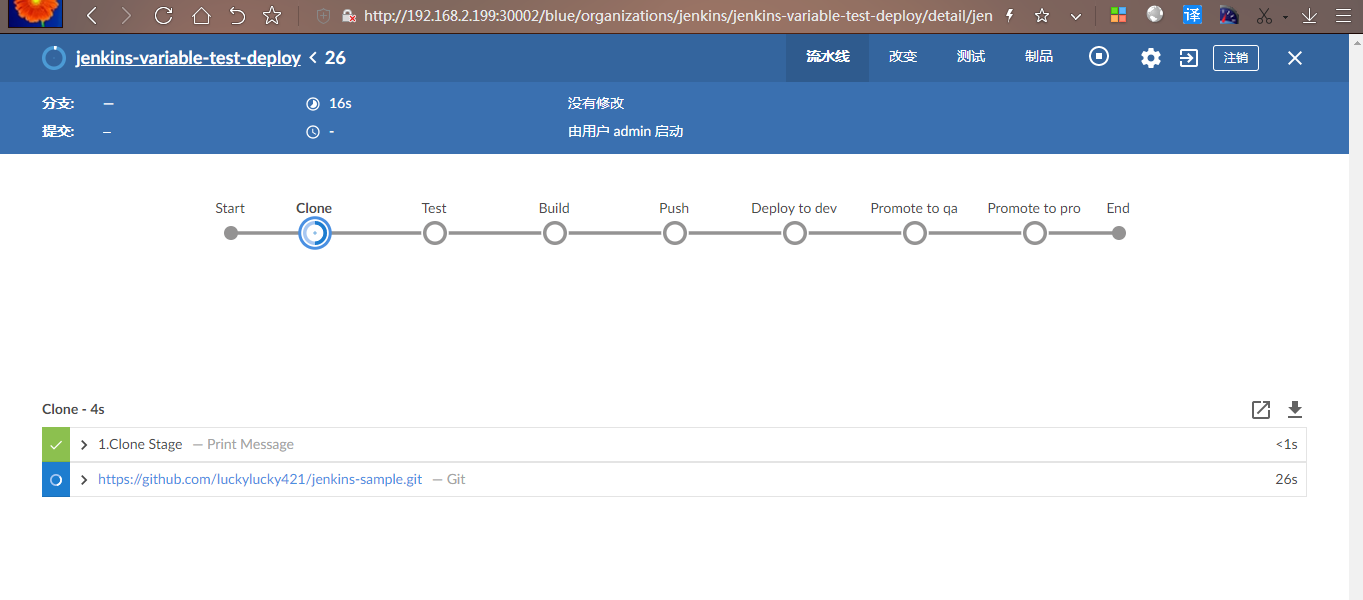The width and height of the screenshot is (1363, 600).
Task: Select the Build stage node
Action: pos(554,233)
